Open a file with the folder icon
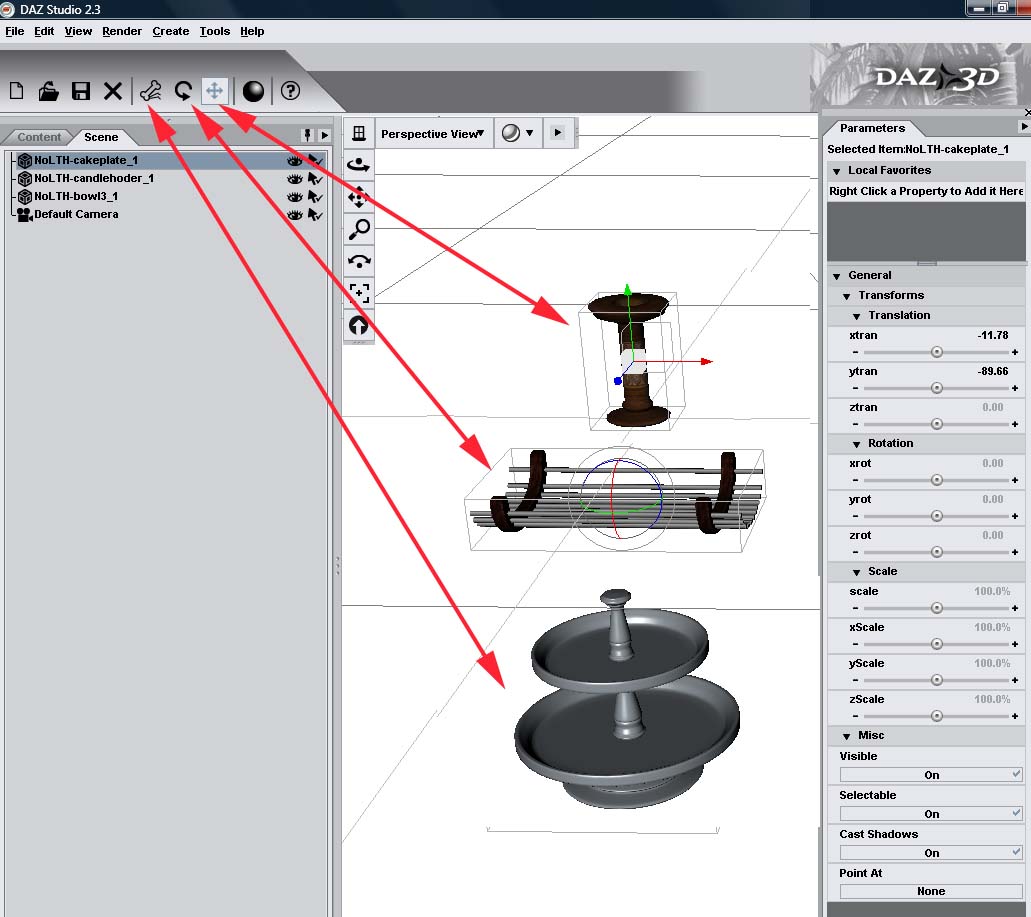This screenshot has height=917, width=1031. 48,91
